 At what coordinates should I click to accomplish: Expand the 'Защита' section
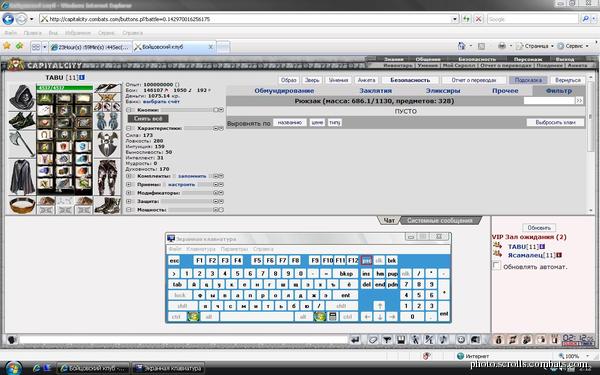click(x=129, y=201)
